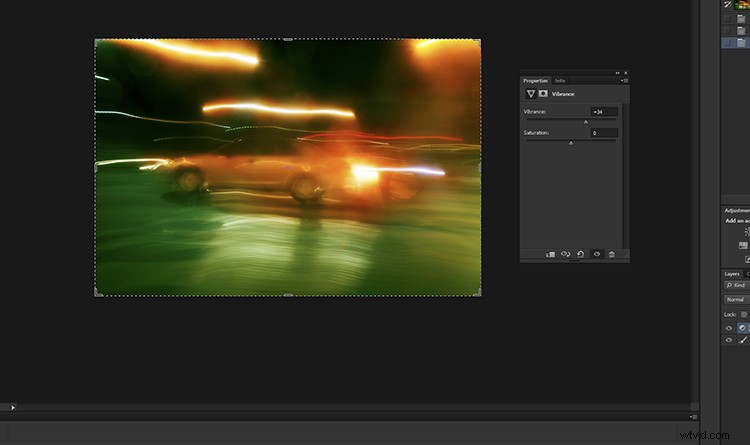Collapse the Properties panel with double arrows
Viewport: 750px width, 445px height.
[617, 73]
